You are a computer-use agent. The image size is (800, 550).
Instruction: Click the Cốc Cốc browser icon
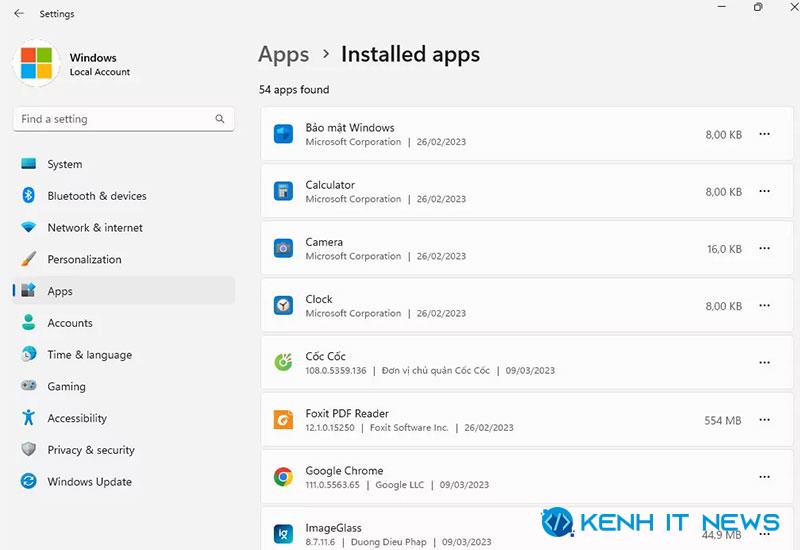pos(283,363)
